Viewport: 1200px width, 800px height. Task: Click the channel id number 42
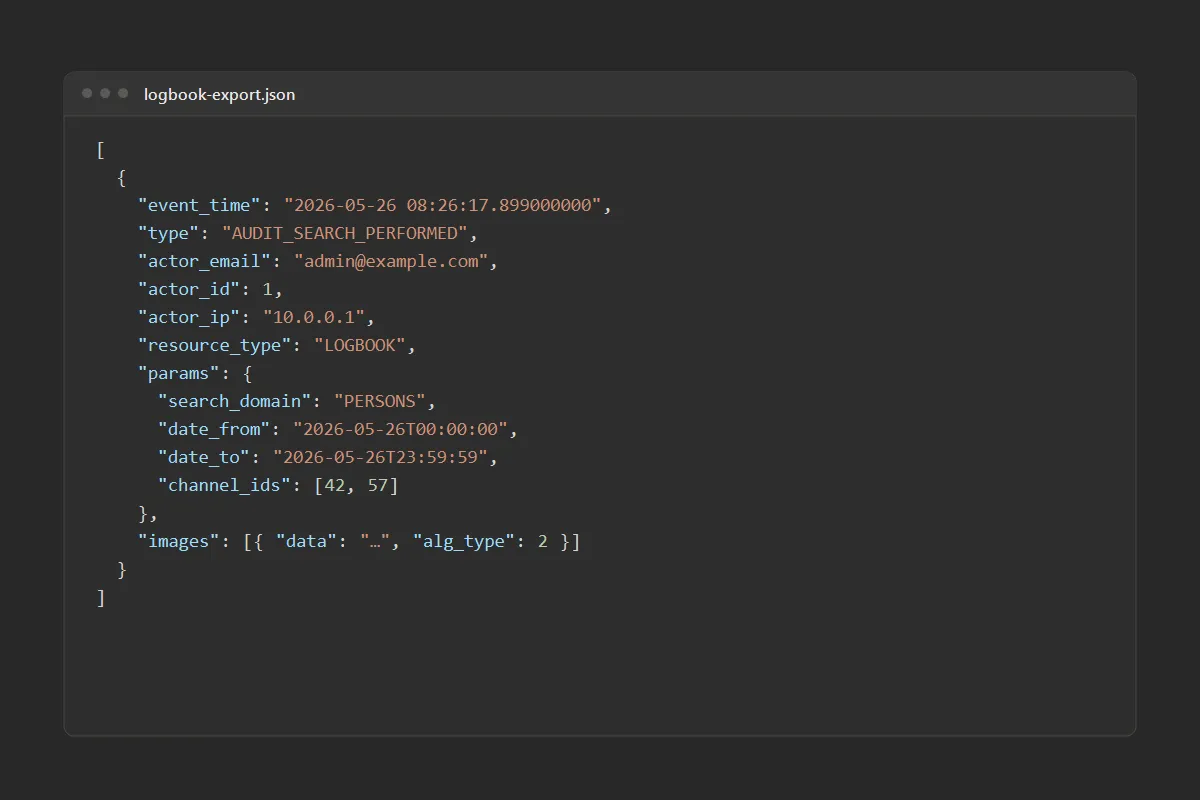335,485
